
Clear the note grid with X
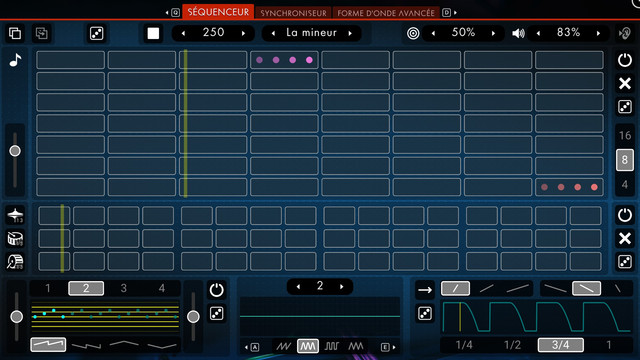[624, 83]
